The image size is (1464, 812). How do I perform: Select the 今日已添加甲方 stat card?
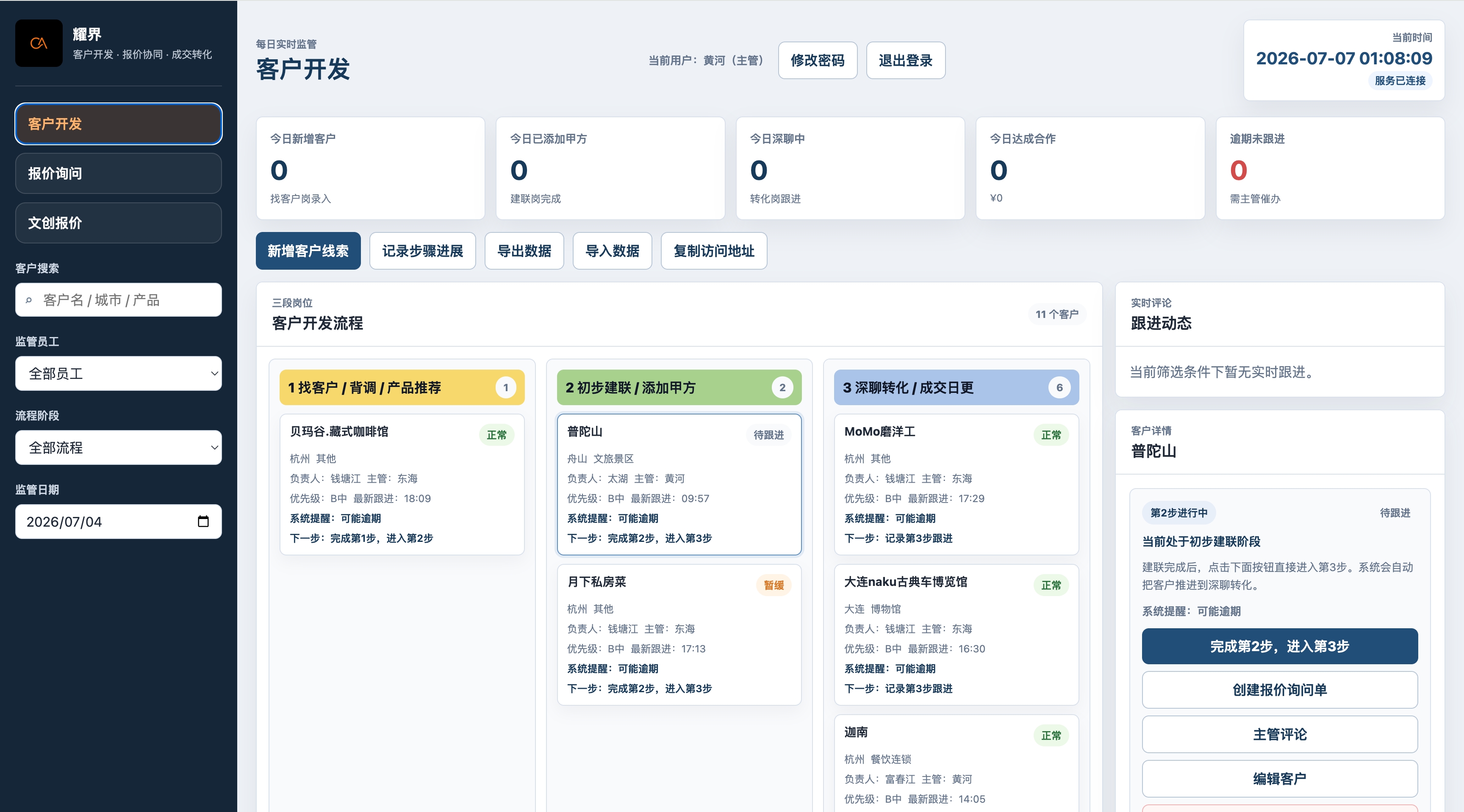[x=610, y=168]
